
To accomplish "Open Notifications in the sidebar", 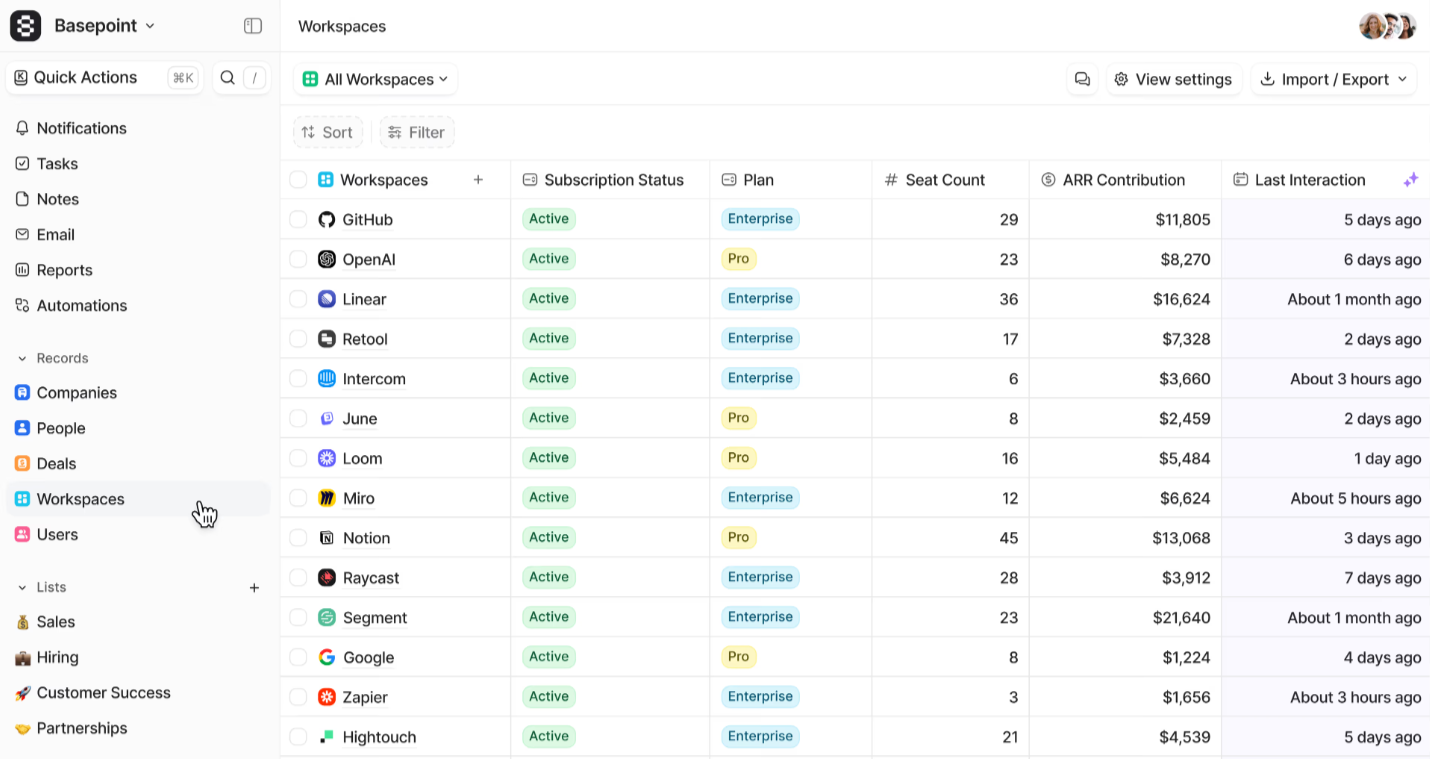I will [138, 128].
